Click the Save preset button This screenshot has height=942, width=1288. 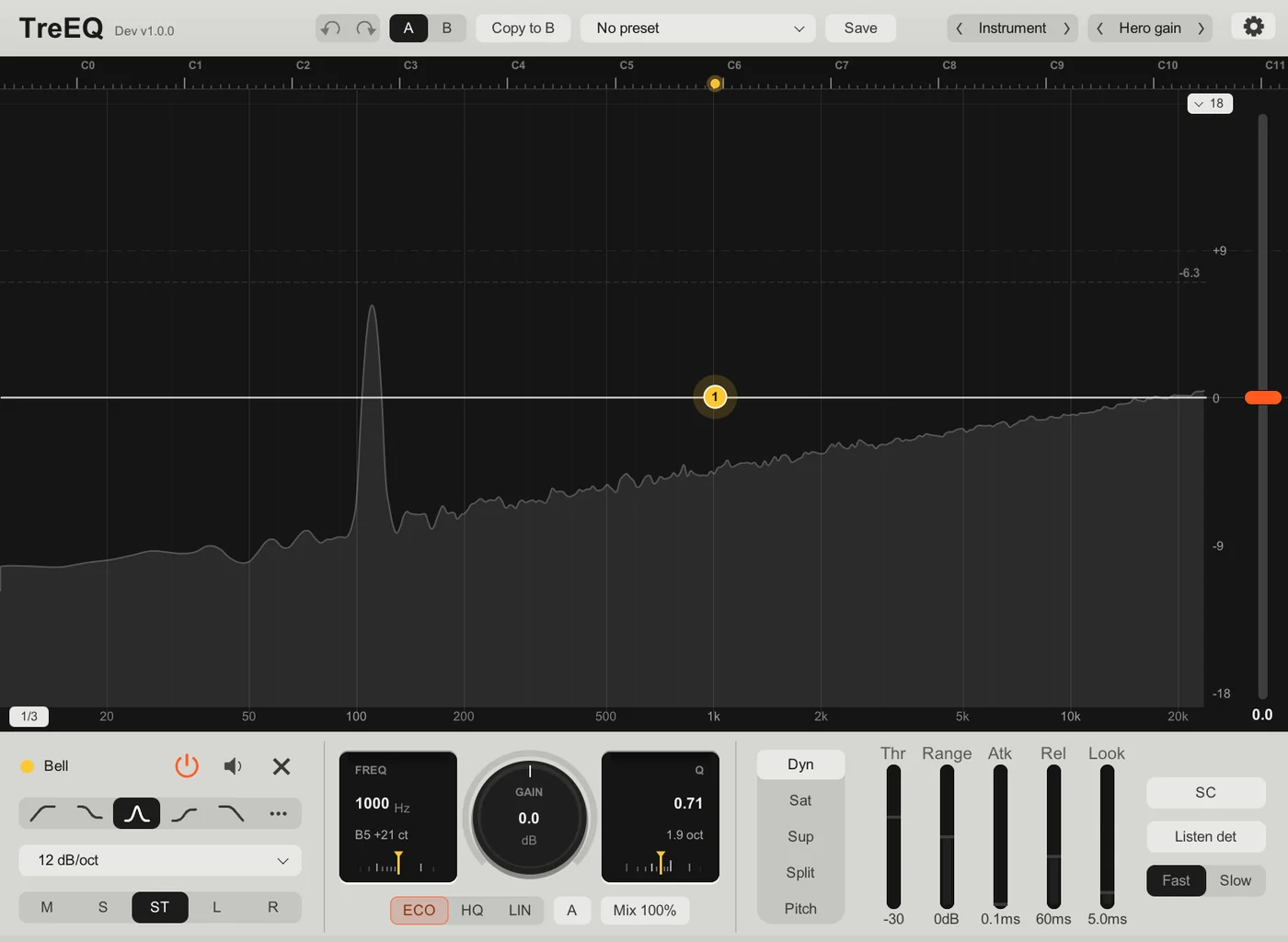pyautogui.click(x=860, y=29)
